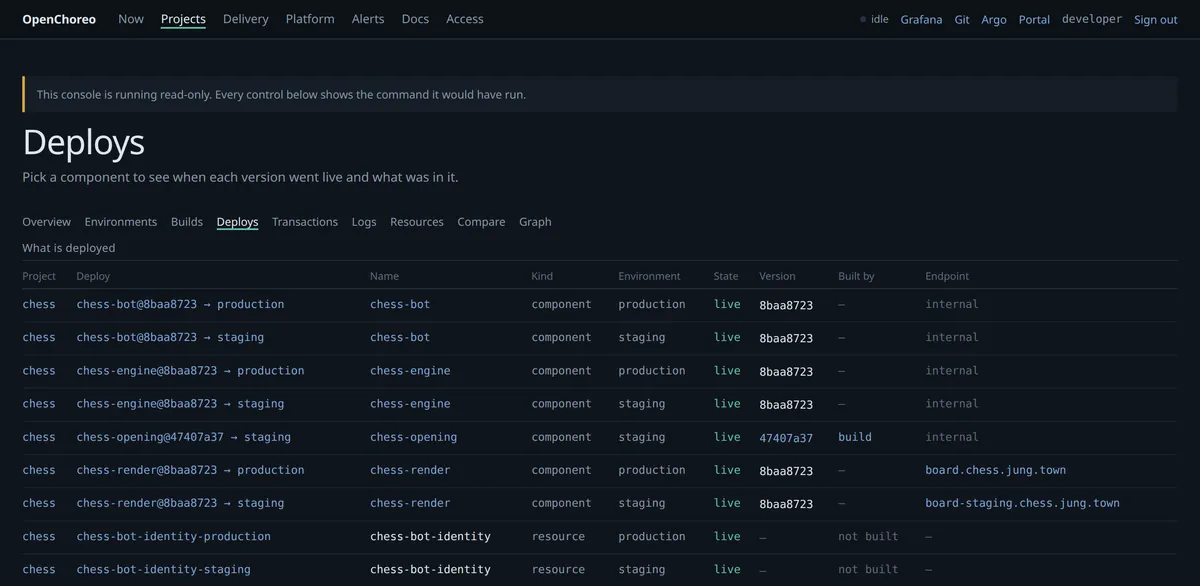Click the Built by column header
Viewport: 1200px width, 586px height.
pos(856,276)
